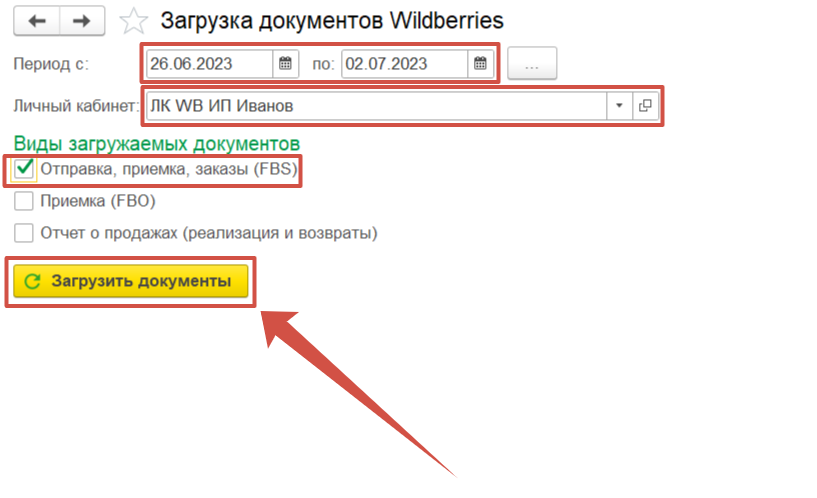This screenshot has height=498, width=817.
Task: Open calendar picker for the start date
Action: (285, 64)
